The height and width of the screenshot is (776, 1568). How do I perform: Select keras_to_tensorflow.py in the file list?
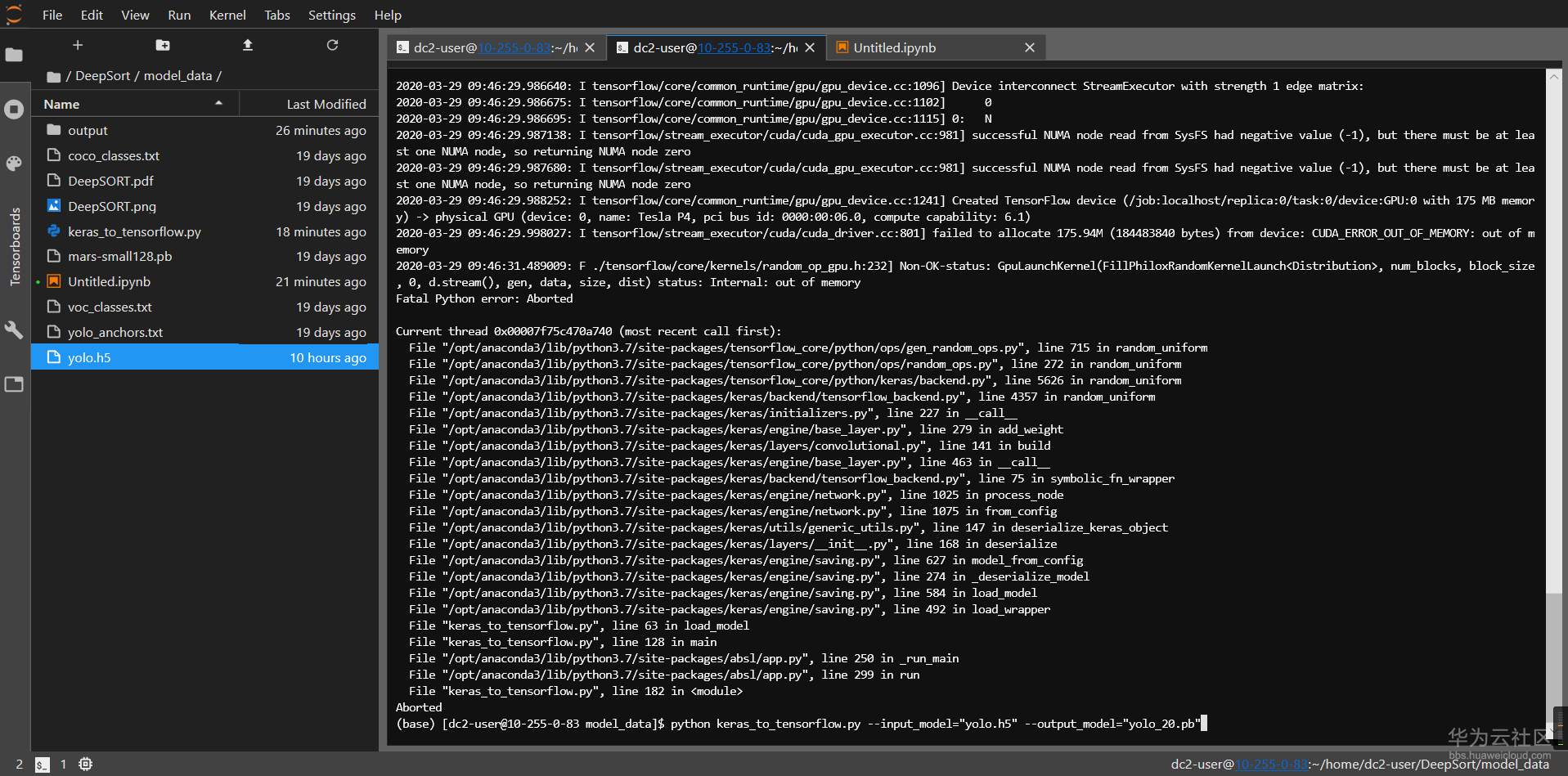coord(204,231)
